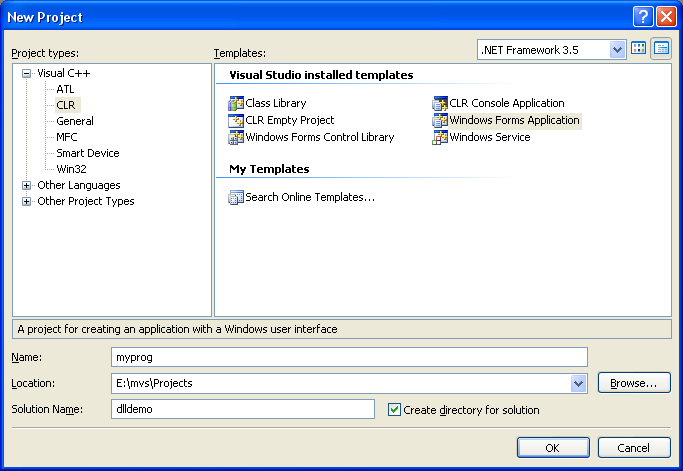Switch templates to small icons view

click(661, 48)
